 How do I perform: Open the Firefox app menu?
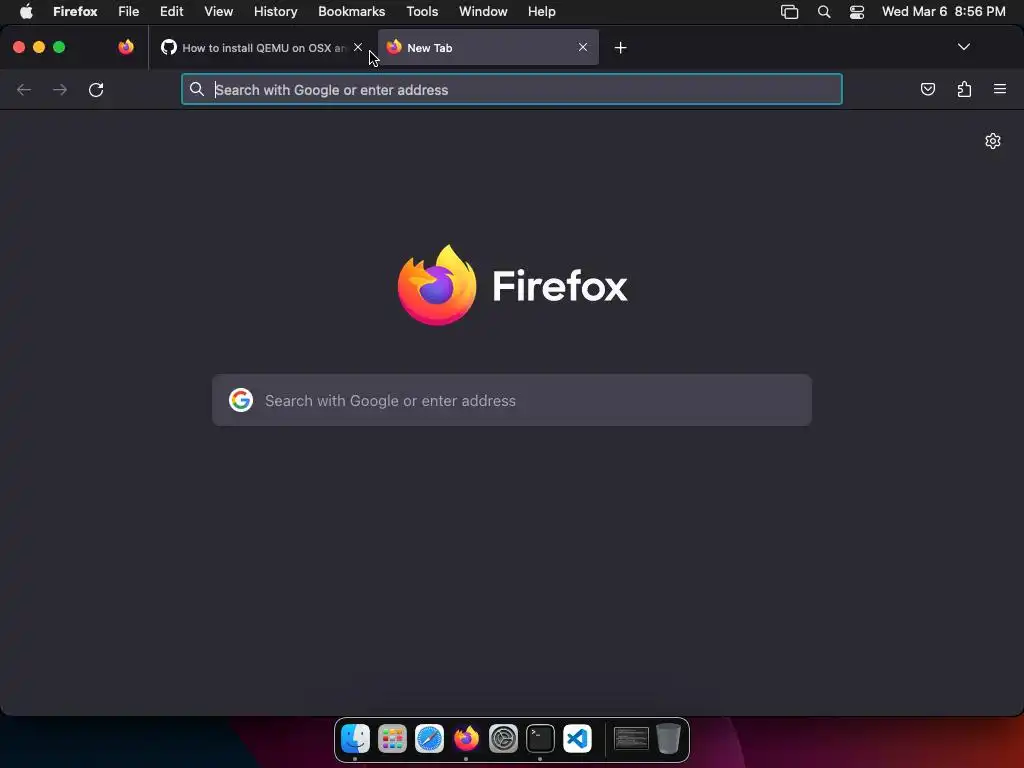click(75, 12)
